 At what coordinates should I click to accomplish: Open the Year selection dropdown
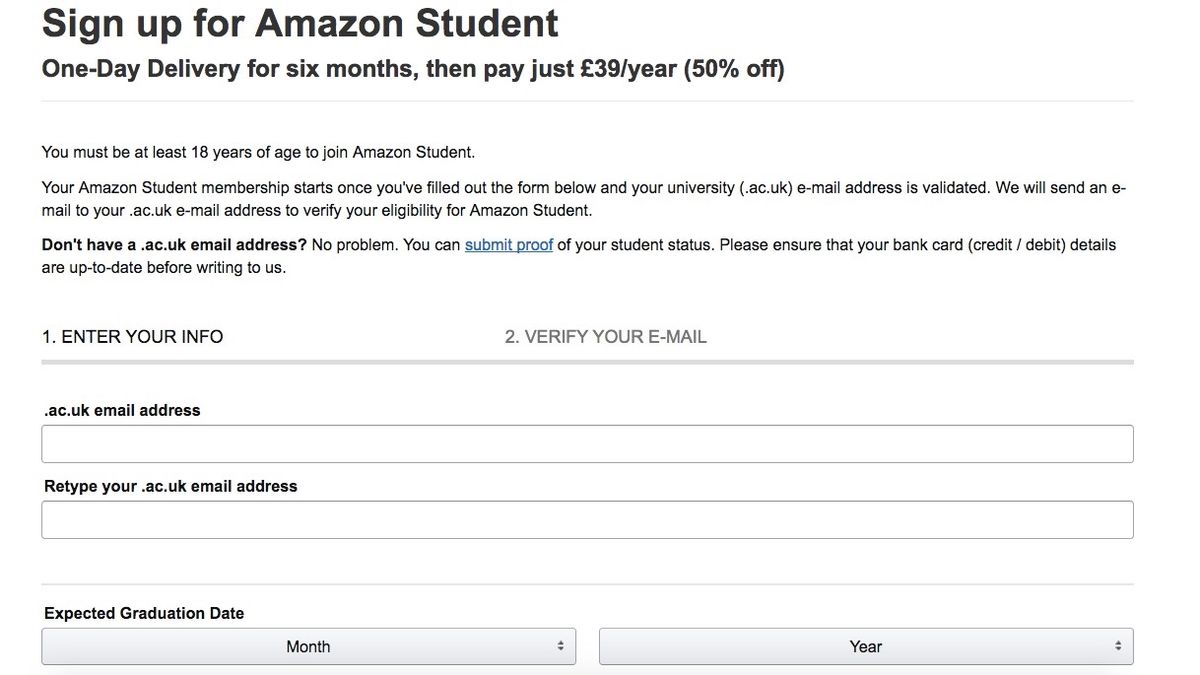[865, 646]
